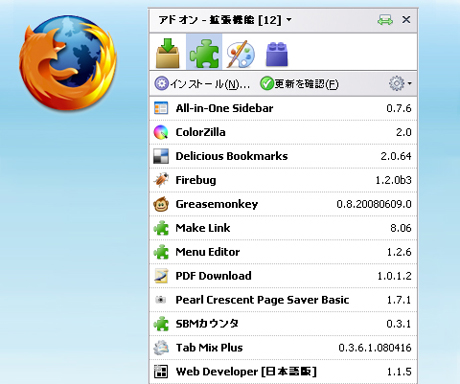Click Web Developer version 1.1.5
Viewport: 460px width, 384px height.
point(399,372)
